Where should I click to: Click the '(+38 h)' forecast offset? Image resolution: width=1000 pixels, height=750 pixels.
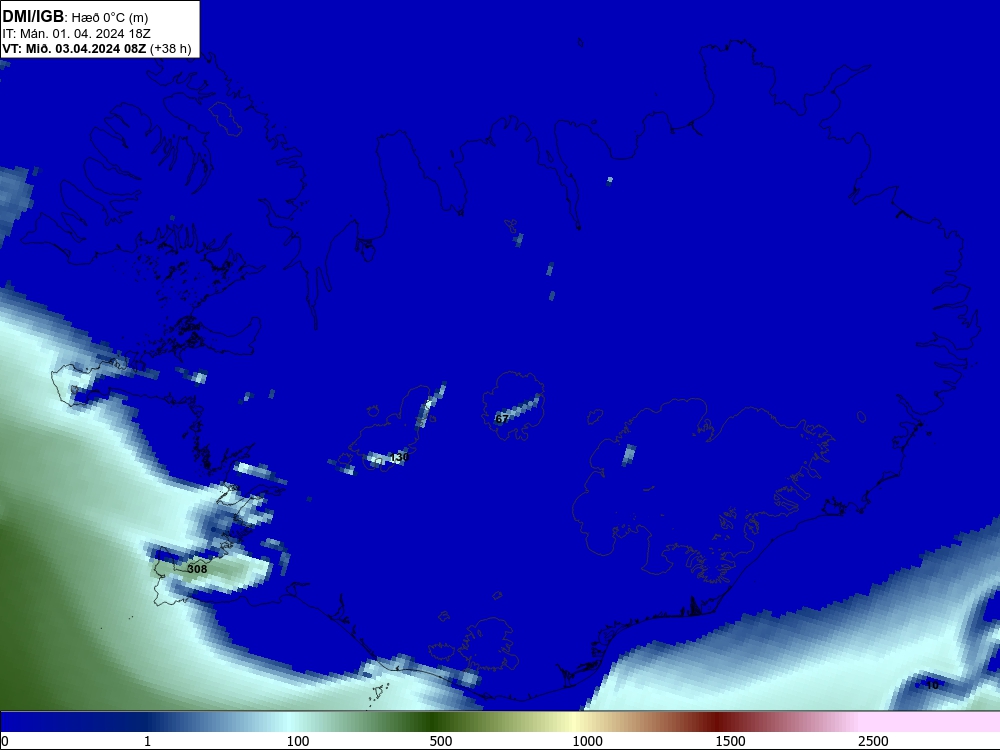170,49
